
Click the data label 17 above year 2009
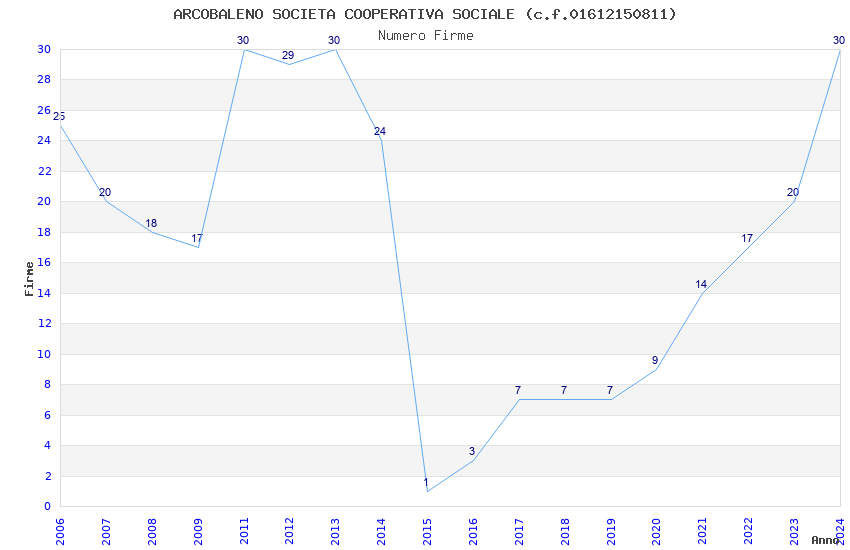coord(197,238)
